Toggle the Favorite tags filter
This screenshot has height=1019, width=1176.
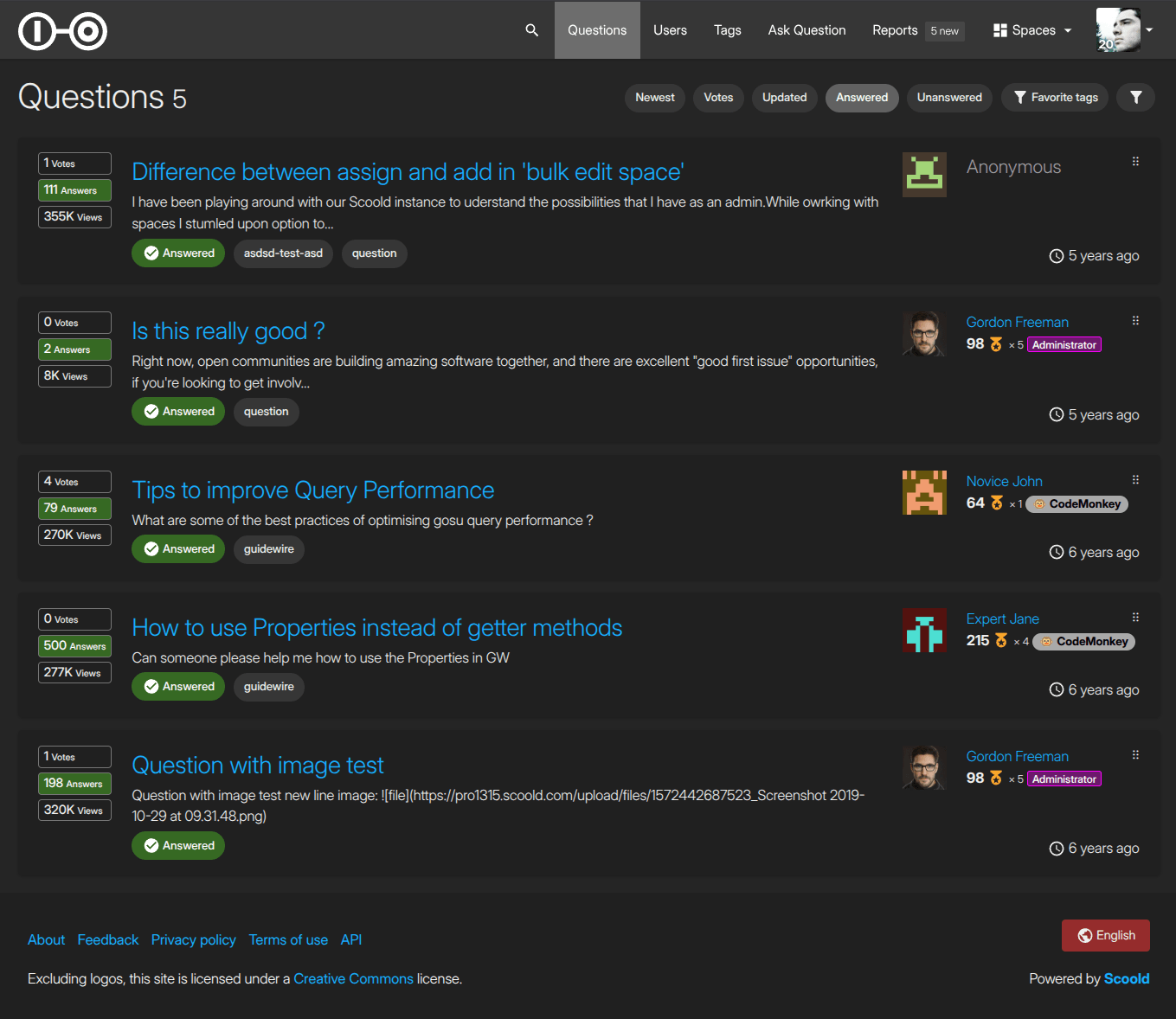click(1055, 98)
